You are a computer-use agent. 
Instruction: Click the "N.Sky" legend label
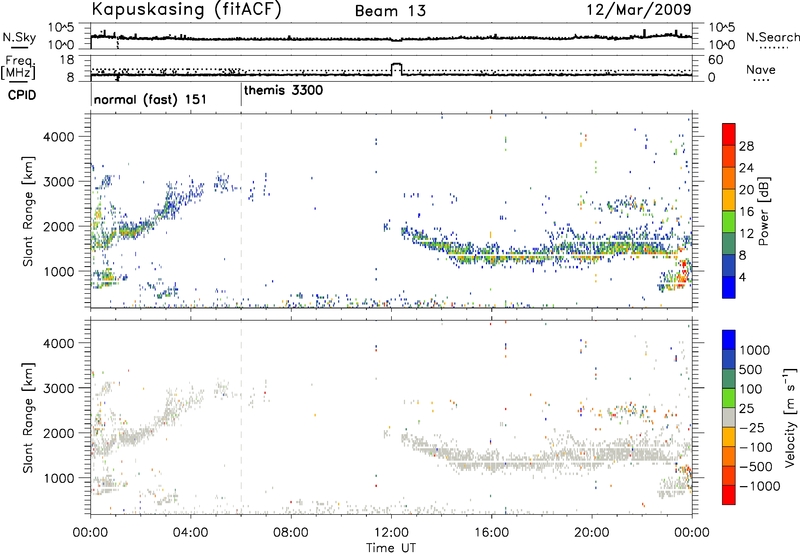[19, 37]
